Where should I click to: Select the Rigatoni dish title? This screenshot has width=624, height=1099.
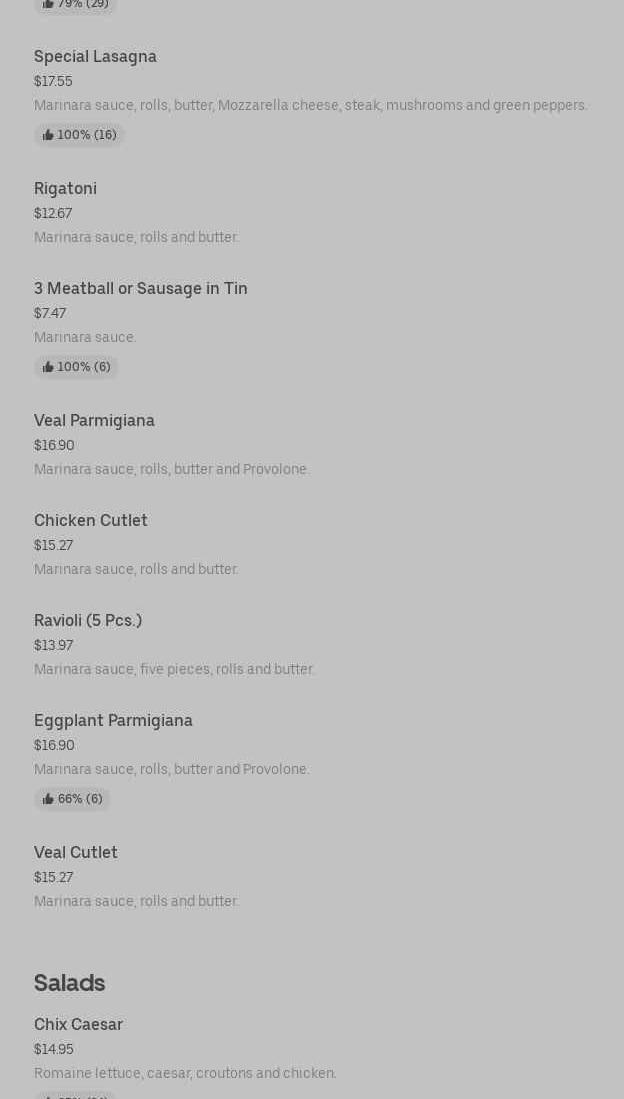(65, 188)
